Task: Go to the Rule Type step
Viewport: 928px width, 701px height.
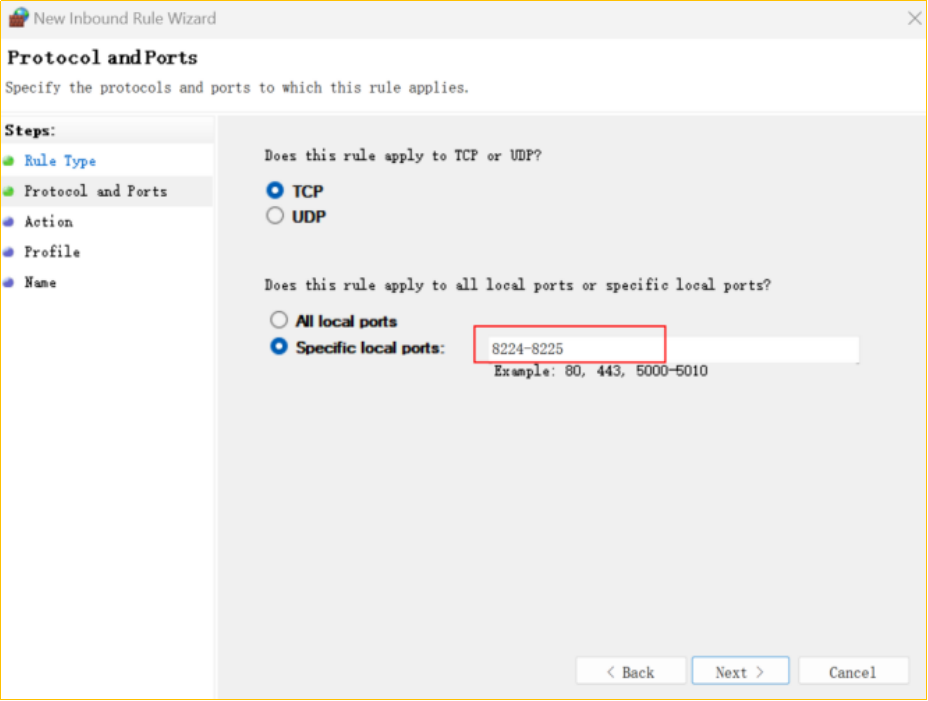Action: pos(60,161)
